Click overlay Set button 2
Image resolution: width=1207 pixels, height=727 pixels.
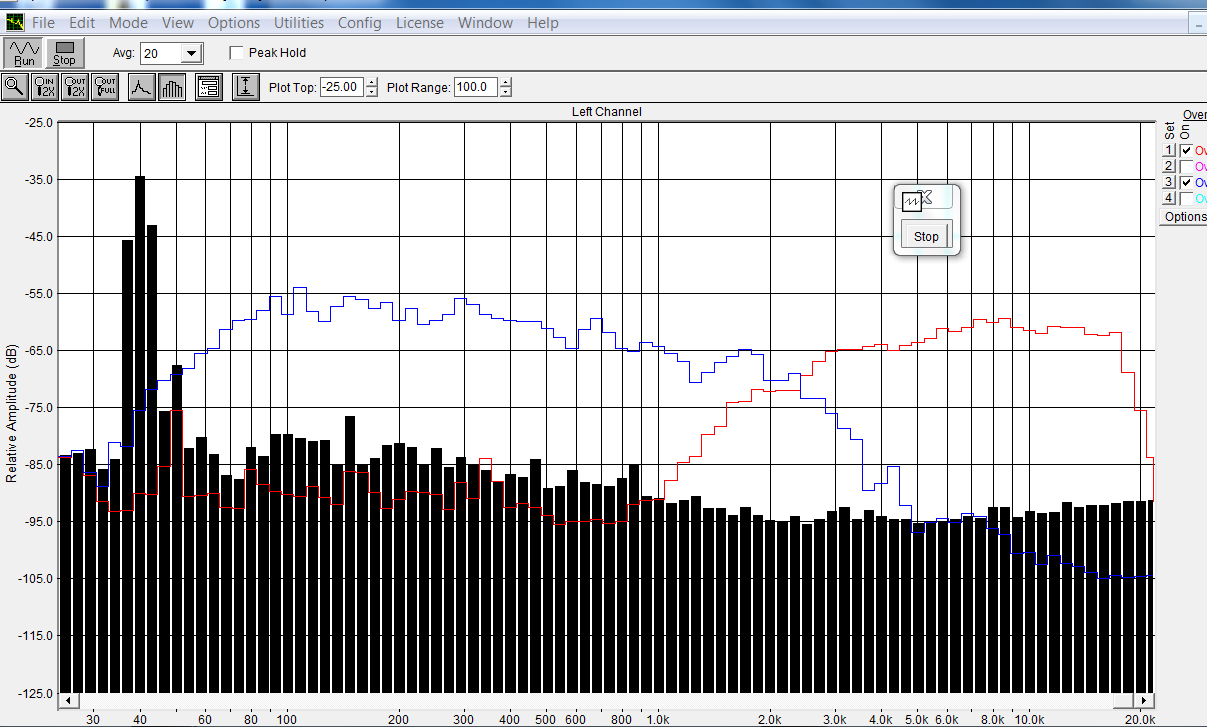click(1169, 166)
